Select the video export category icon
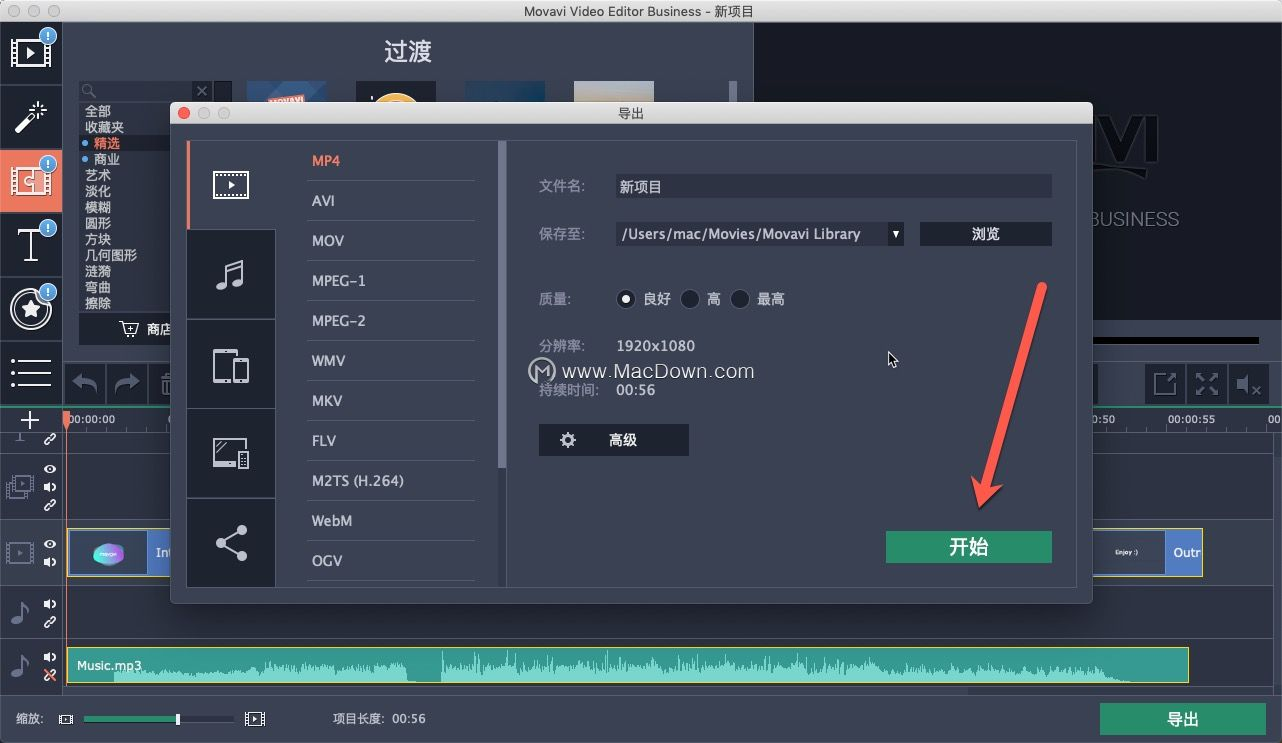The height and width of the screenshot is (743, 1282). click(x=231, y=185)
